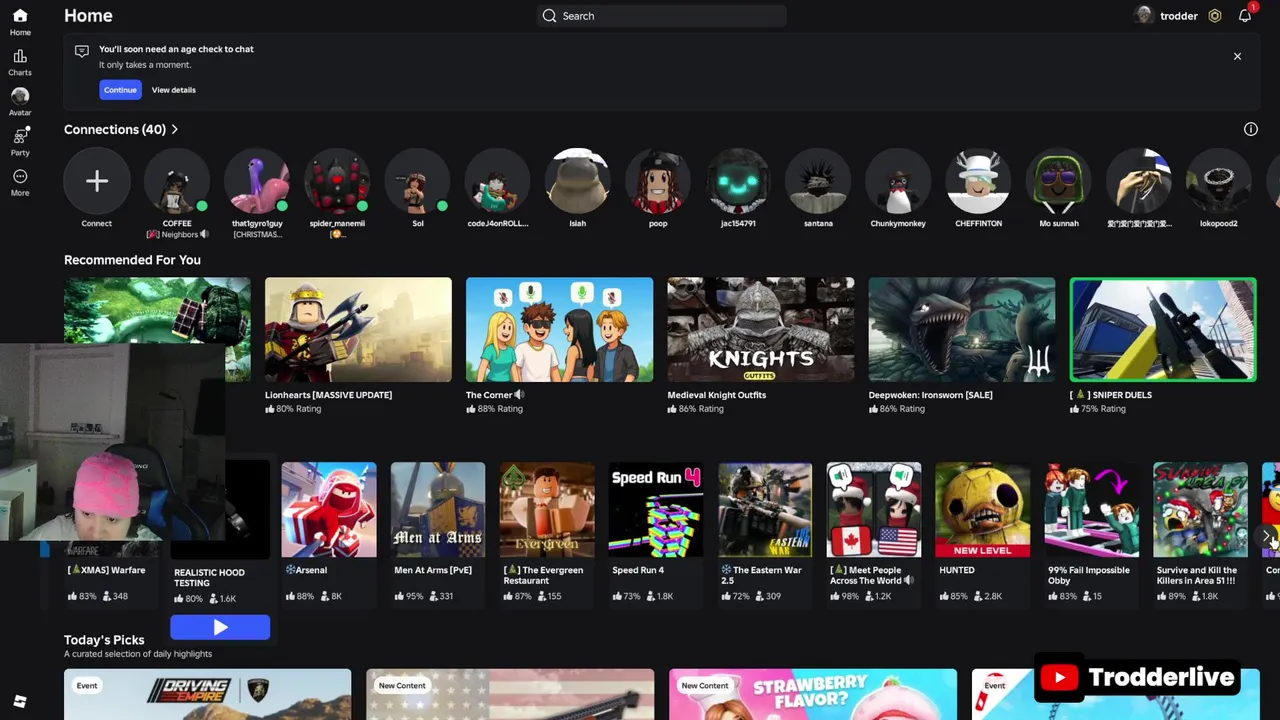The height and width of the screenshot is (720, 1280).
Task: Open santana's connection avatar
Action: point(818,181)
